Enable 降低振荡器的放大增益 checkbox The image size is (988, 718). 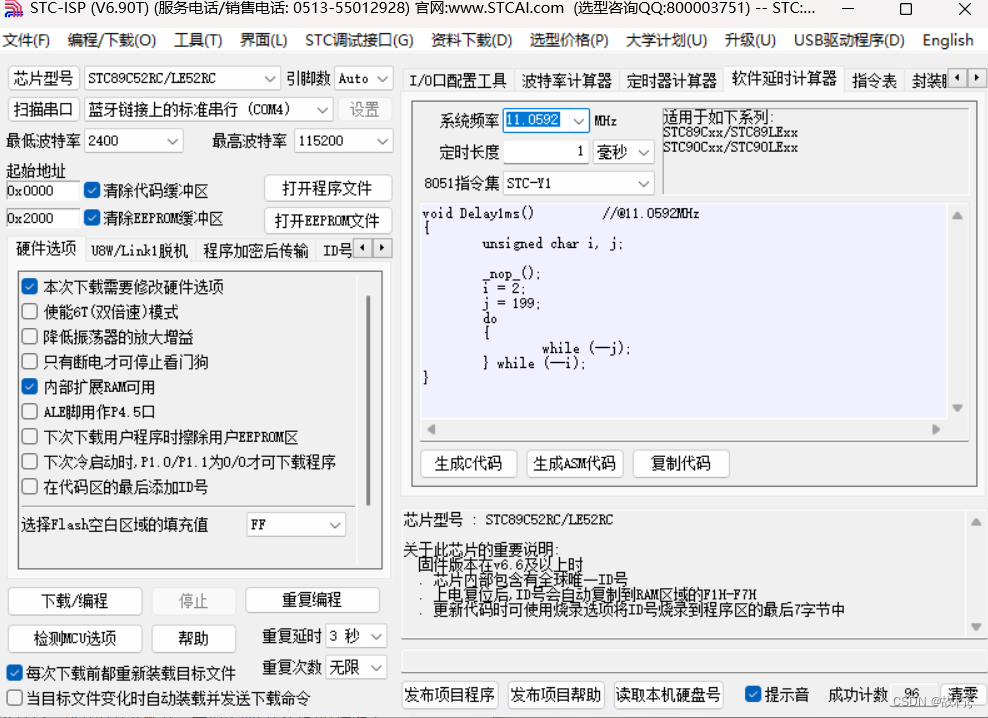click(30, 337)
